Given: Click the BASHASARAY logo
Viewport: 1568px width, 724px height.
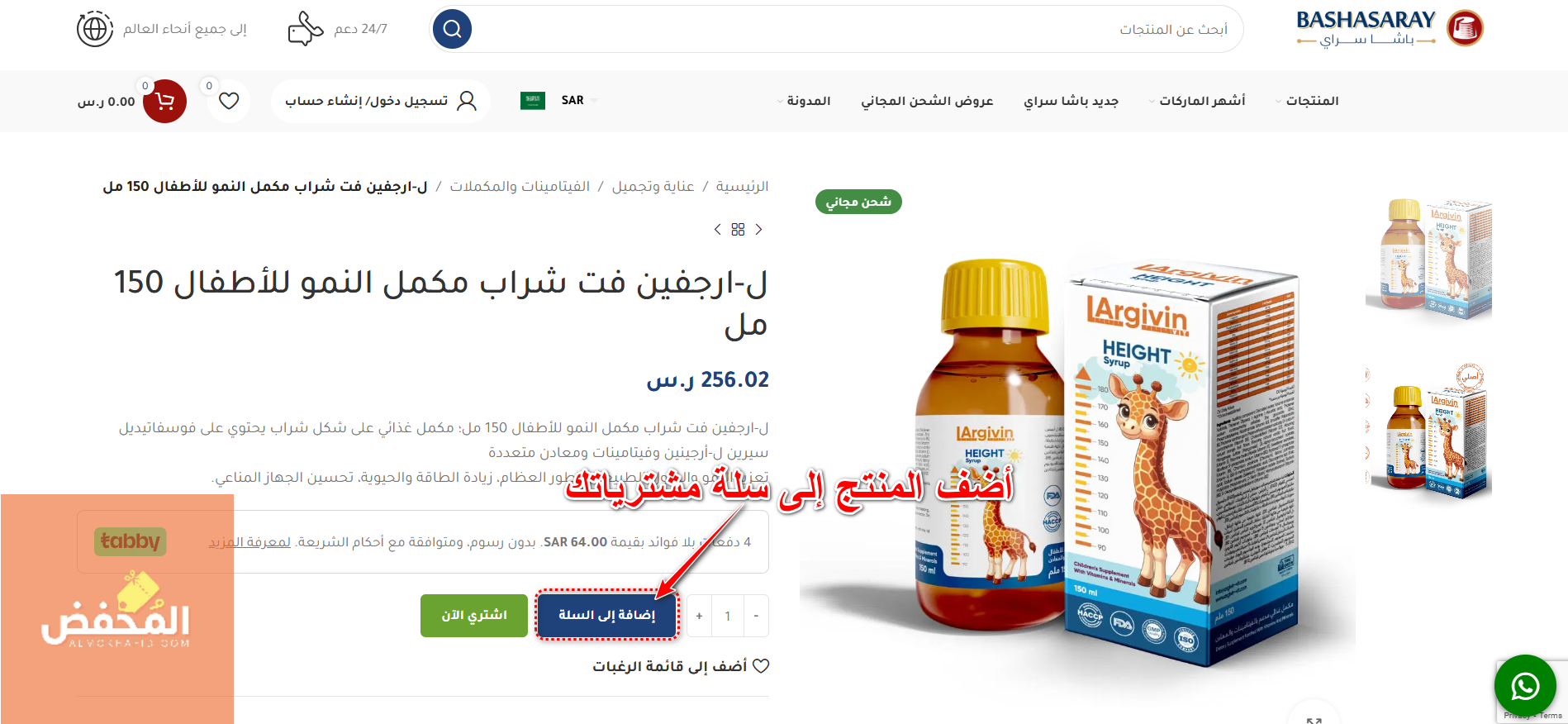Looking at the screenshot, I should pos(1390,28).
